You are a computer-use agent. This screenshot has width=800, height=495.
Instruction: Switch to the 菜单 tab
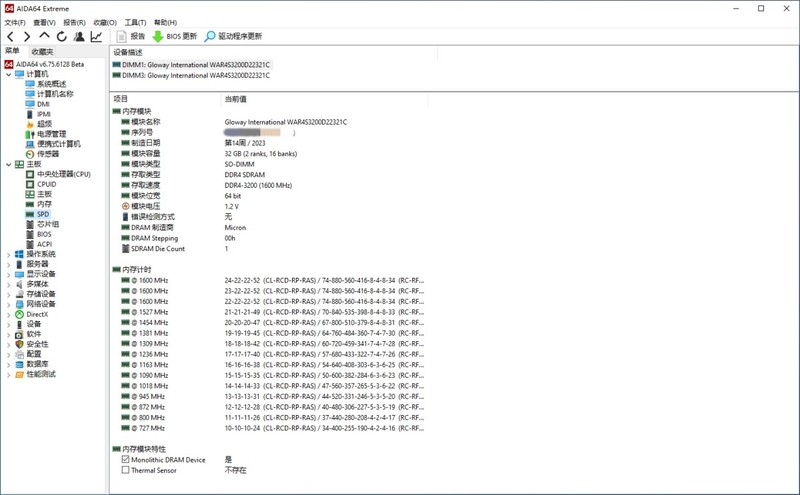13,51
